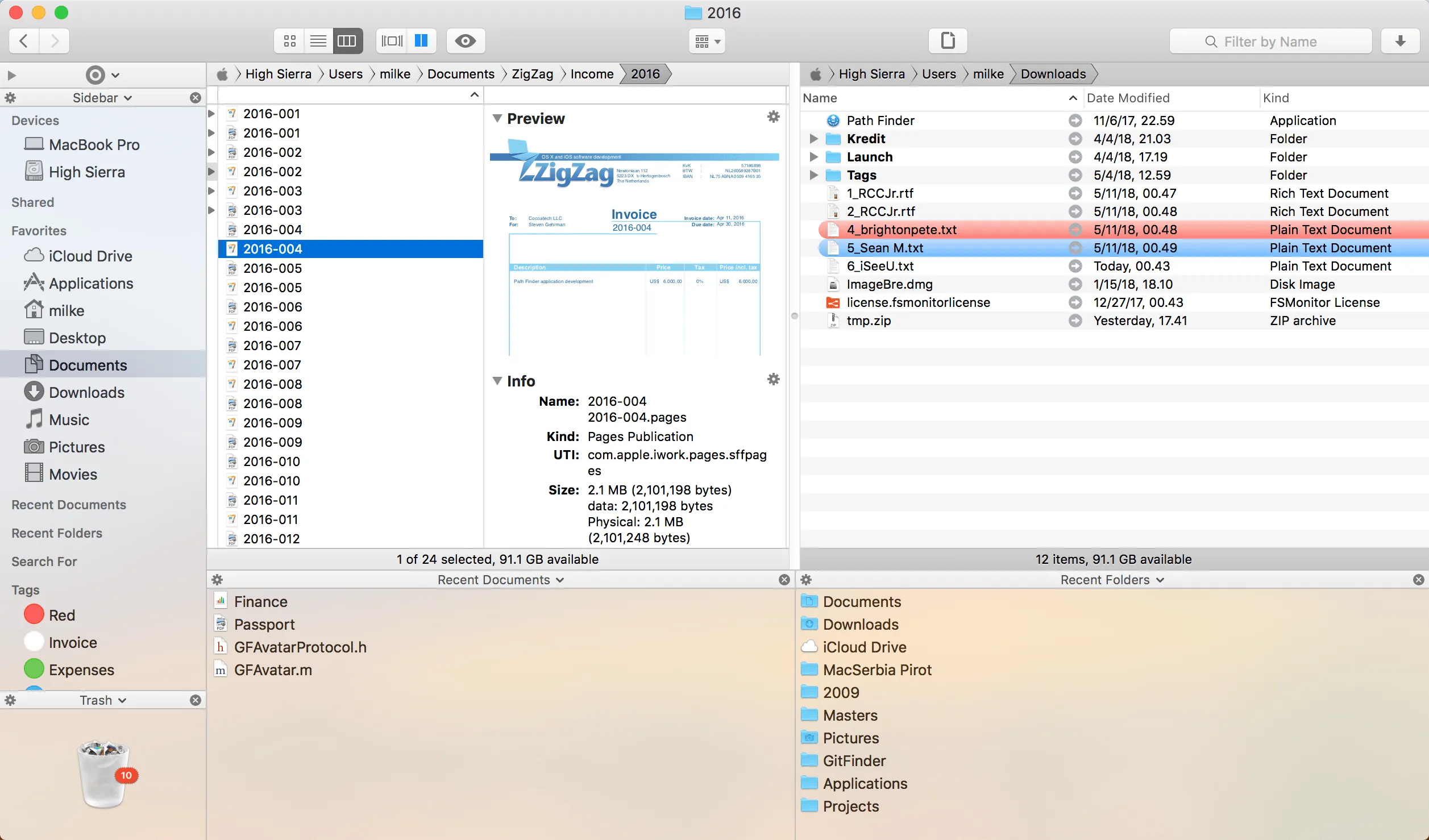Click Documents in left path bar
Screen dimensions: 1429x840
tap(461, 74)
